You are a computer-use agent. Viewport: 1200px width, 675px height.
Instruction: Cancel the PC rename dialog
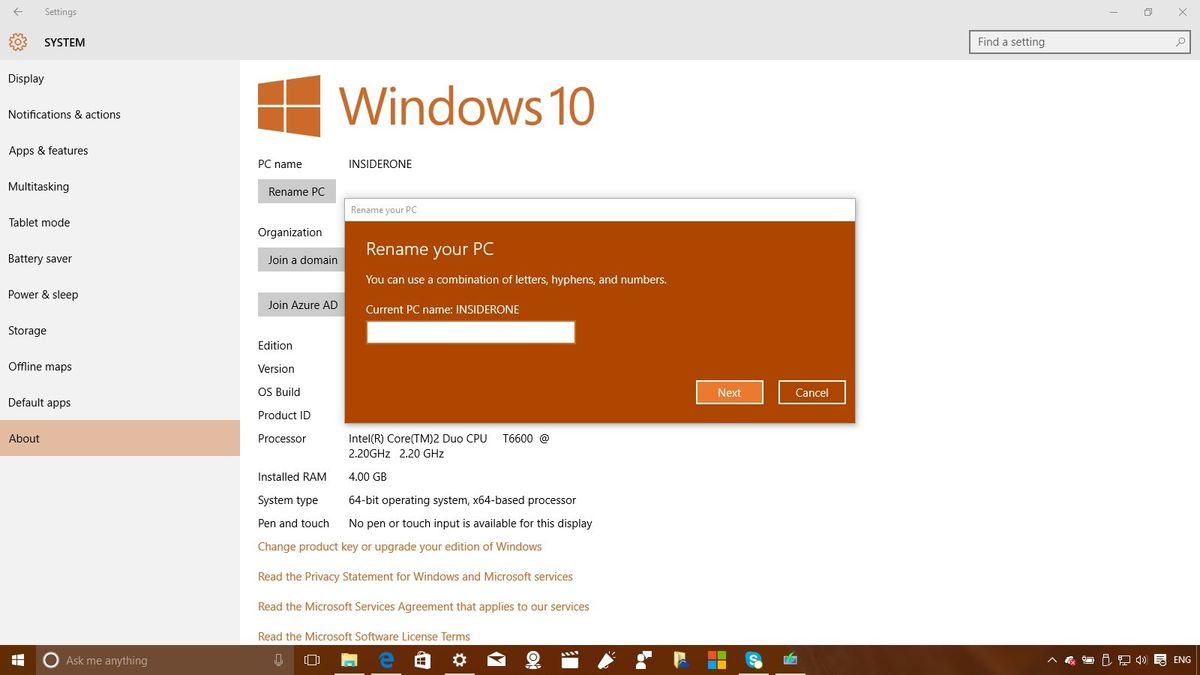pyautogui.click(x=811, y=392)
